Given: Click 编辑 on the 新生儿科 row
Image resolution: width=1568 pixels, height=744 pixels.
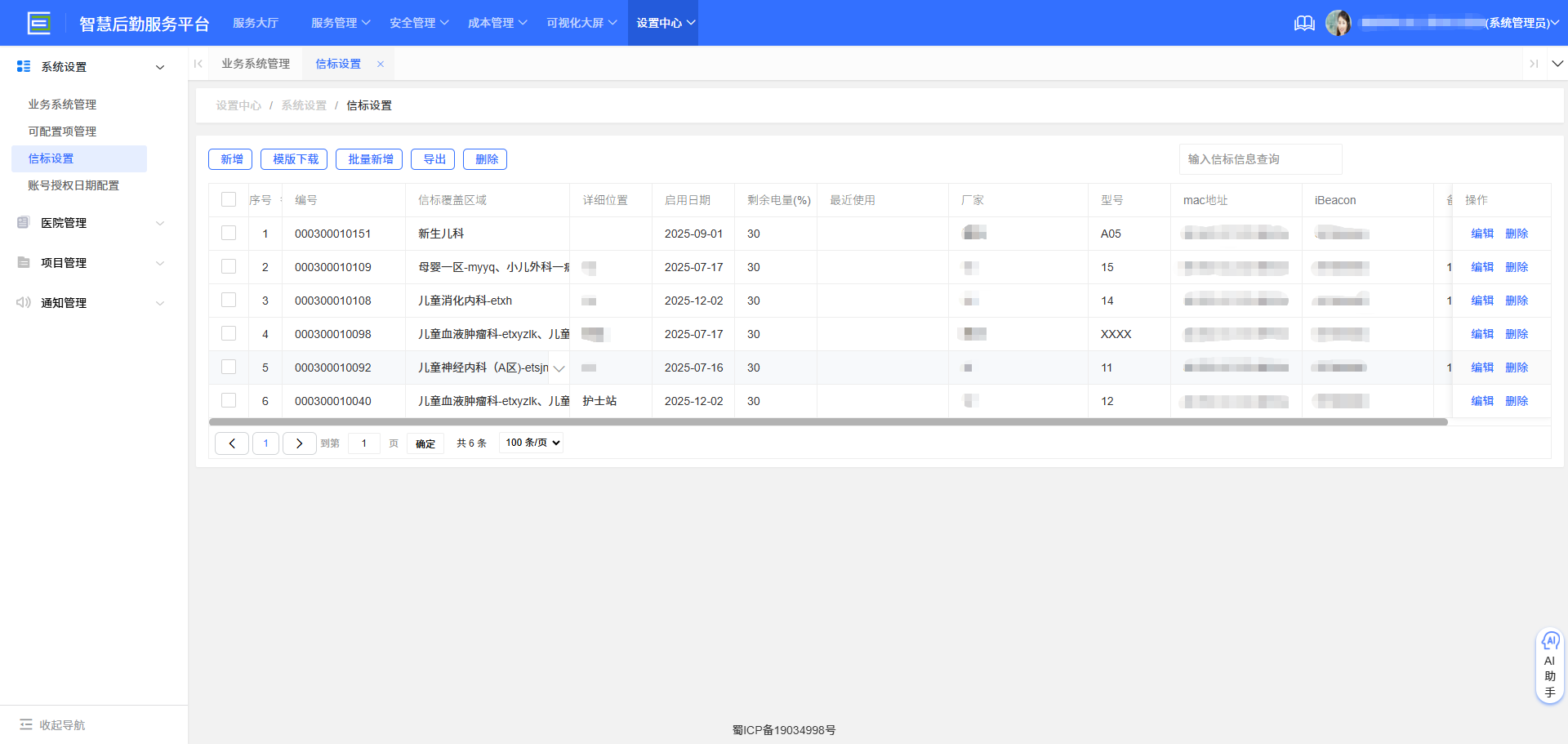Looking at the screenshot, I should tap(1482, 234).
